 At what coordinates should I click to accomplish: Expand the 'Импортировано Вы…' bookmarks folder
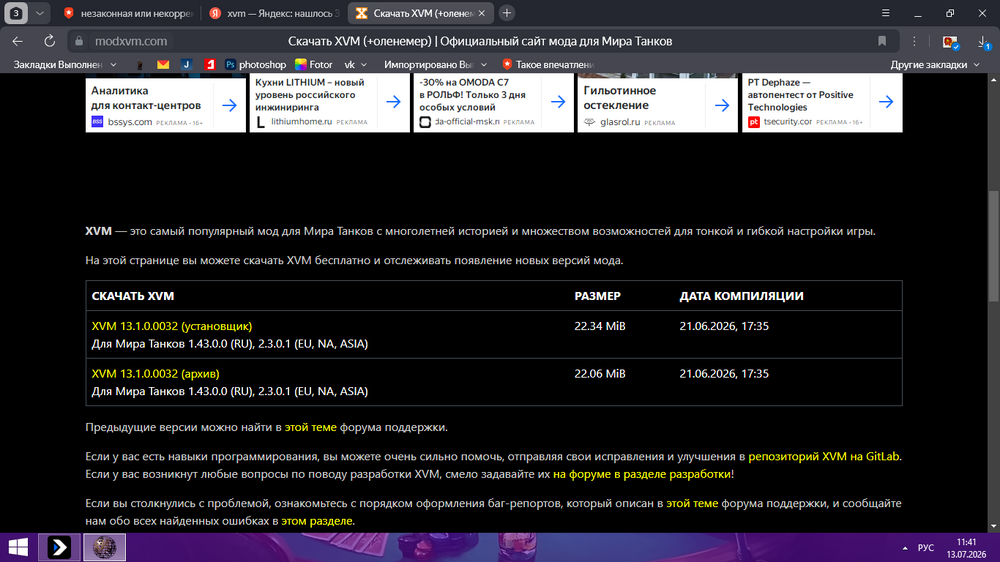pyautogui.click(x=435, y=64)
